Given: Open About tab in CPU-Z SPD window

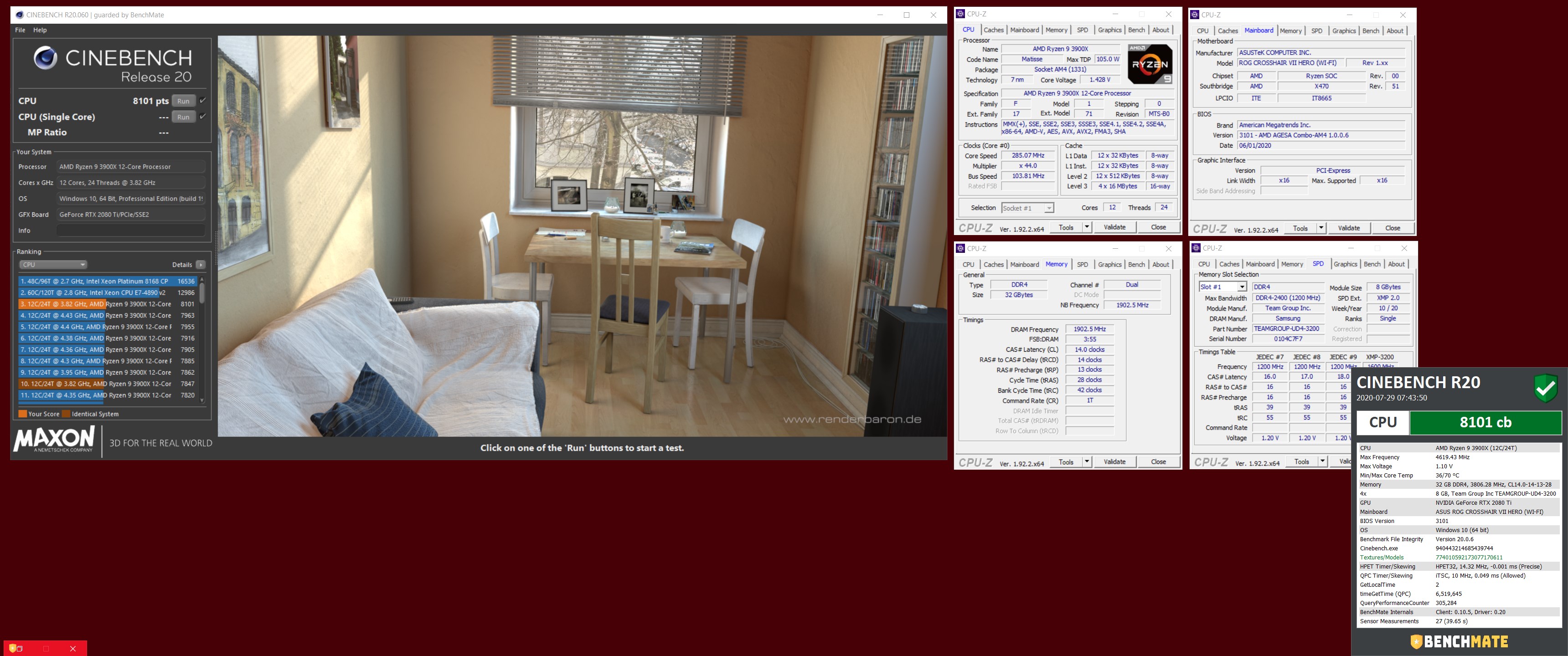Looking at the screenshot, I should (1396, 264).
